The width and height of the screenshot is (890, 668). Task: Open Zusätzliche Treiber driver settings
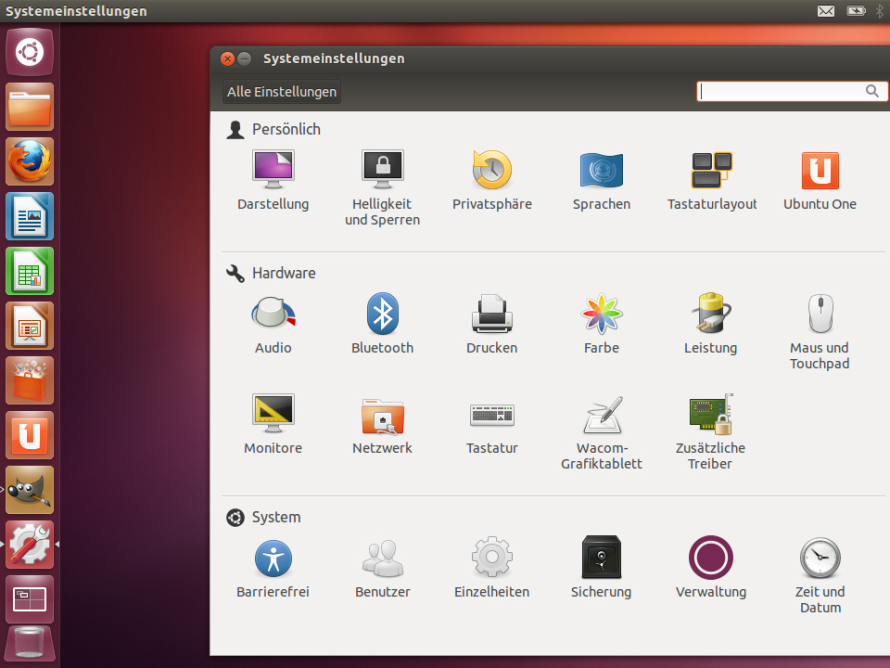(x=711, y=432)
